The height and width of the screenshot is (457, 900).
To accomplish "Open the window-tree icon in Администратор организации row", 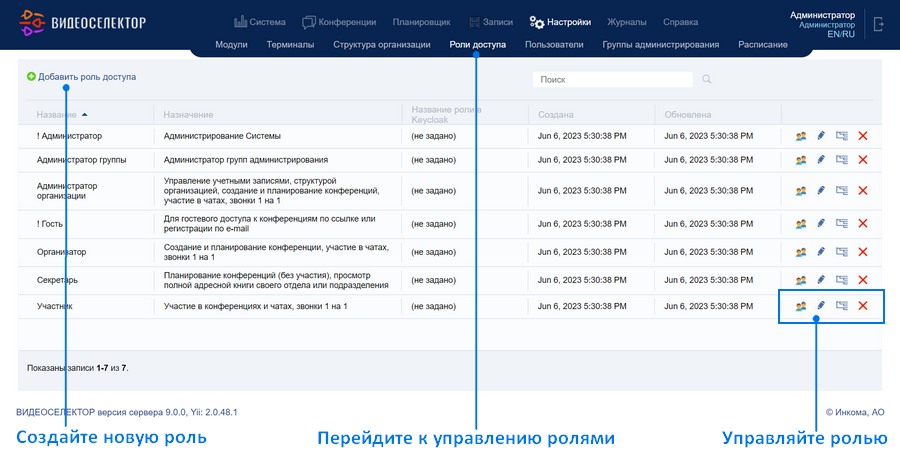I will 841,191.
